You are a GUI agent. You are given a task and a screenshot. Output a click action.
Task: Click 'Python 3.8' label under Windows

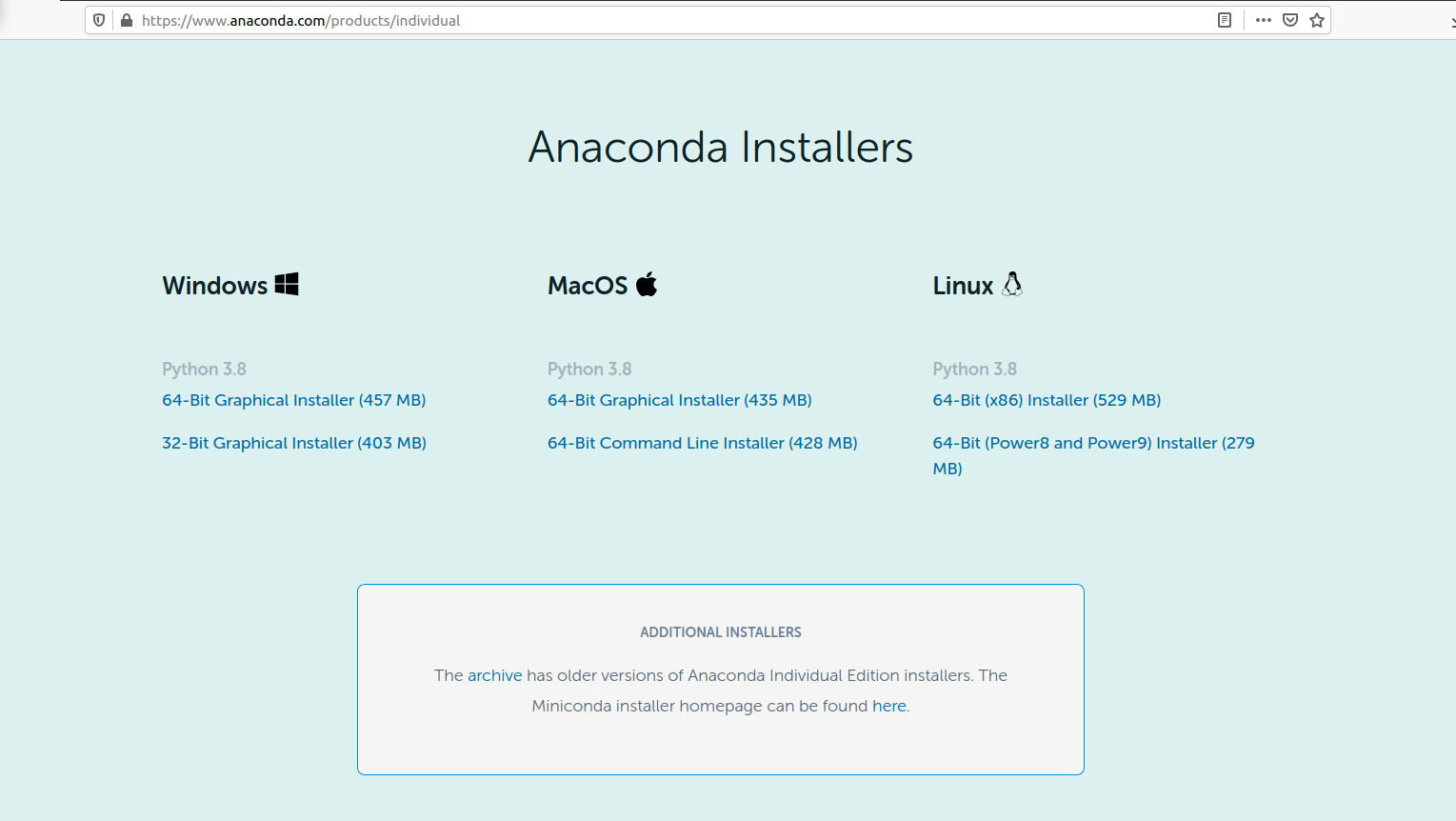[204, 369]
